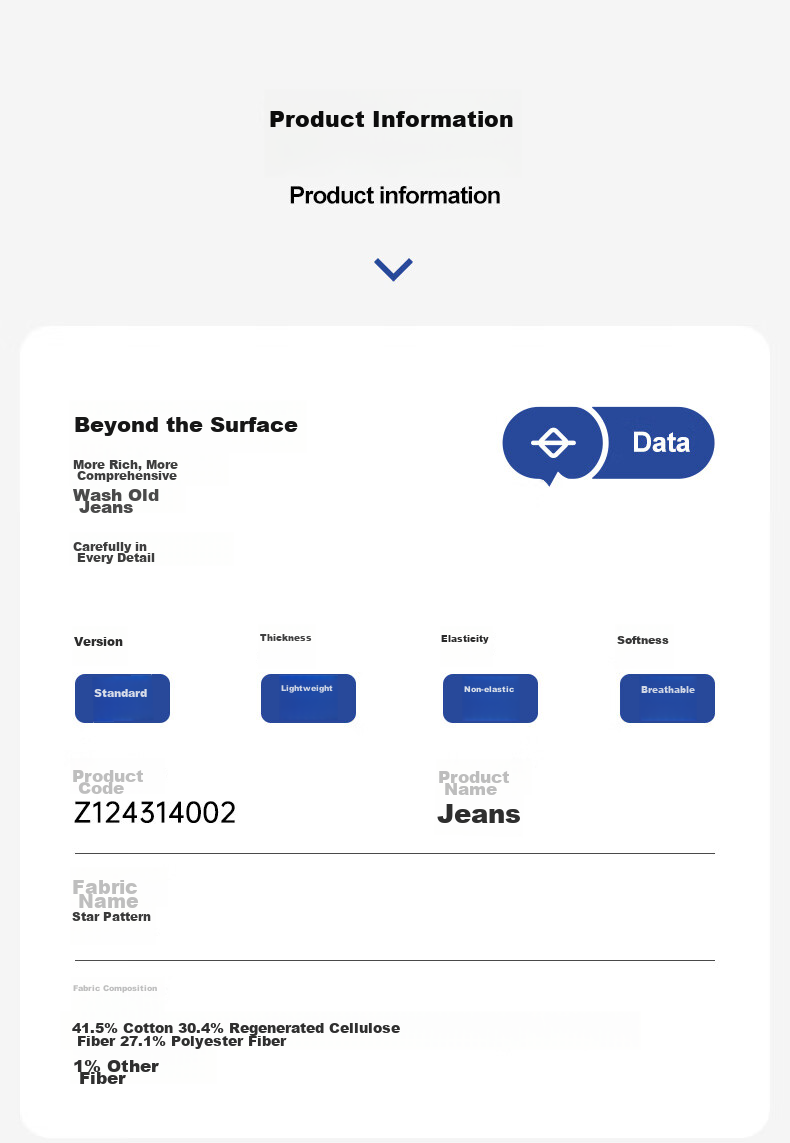Viewport: 790px width, 1143px height.
Task: Click the 41.5% Cotton composition text
Action: click(236, 1034)
